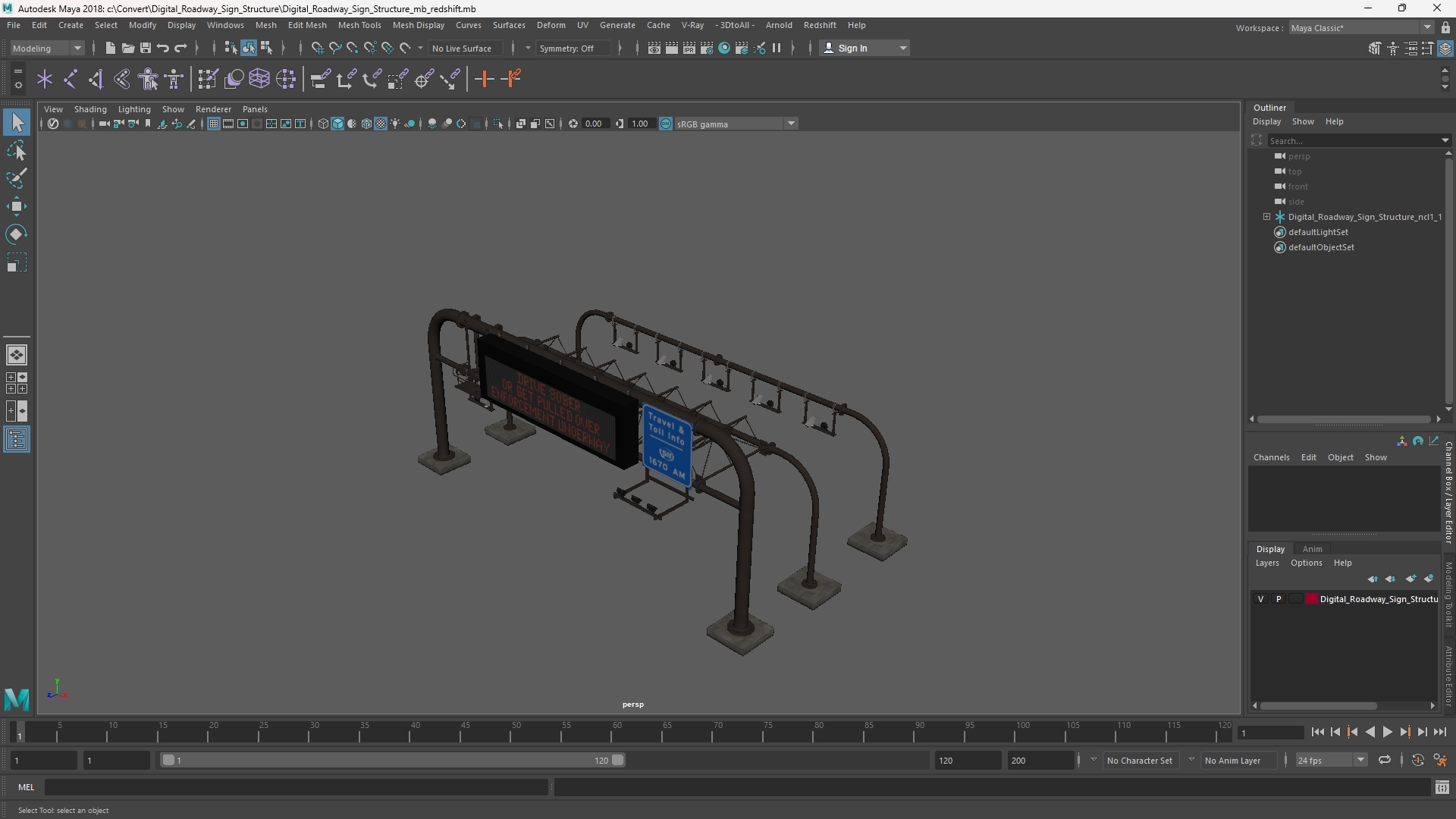This screenshot has width=1456, height=819.
Task: Click the Undo arrow icon
Action: 163,49
